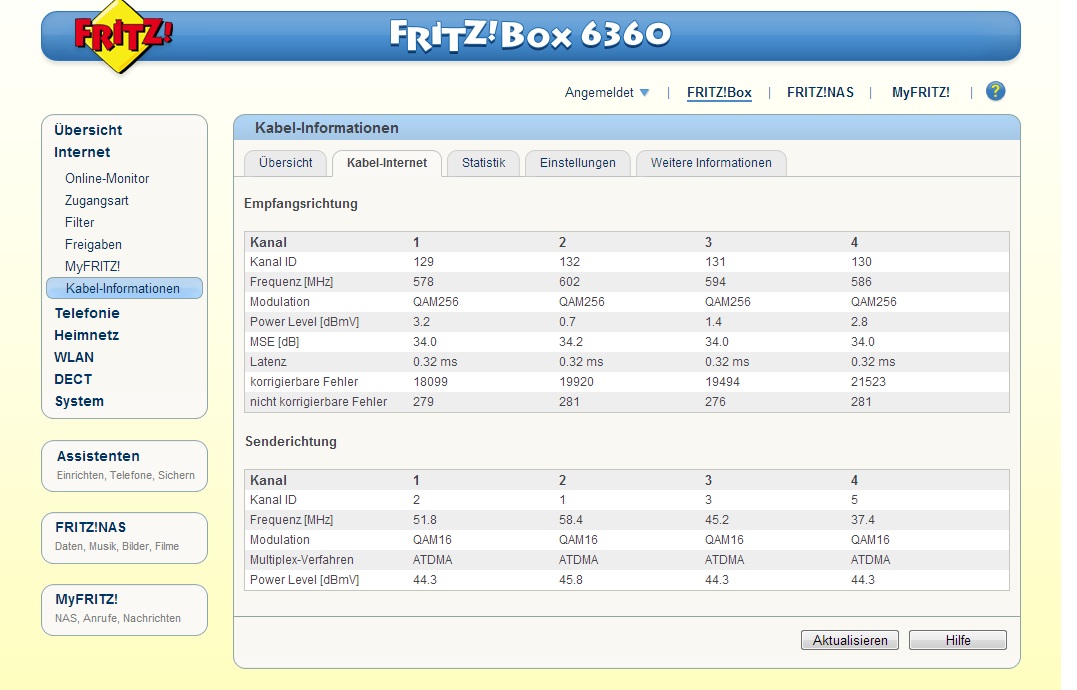Open the Freigaben sidebar entry
Viewport: 1077px width, 690px height.
(93, 244)
